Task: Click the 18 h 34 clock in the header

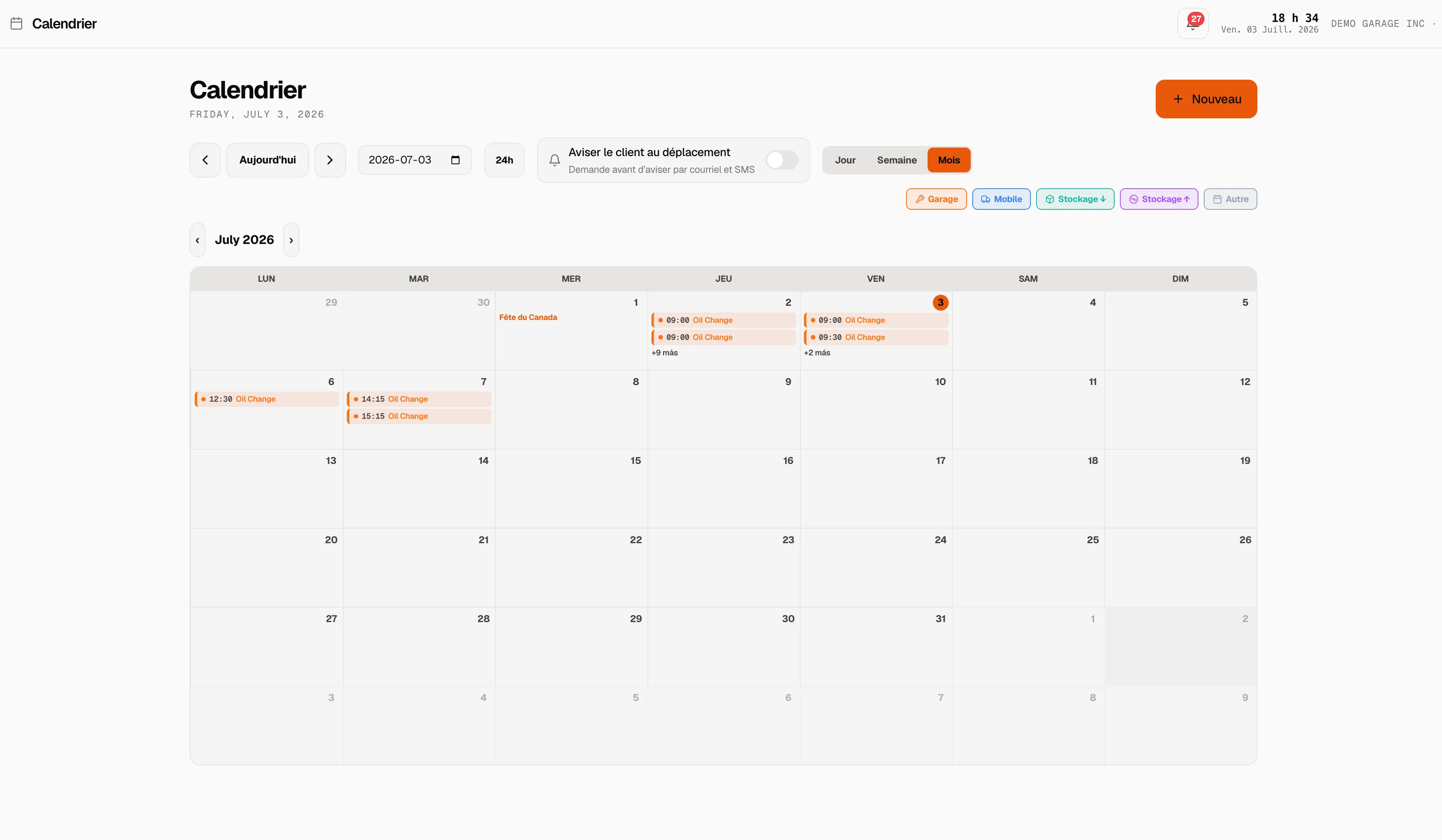Action: [x=1294, y=18]
